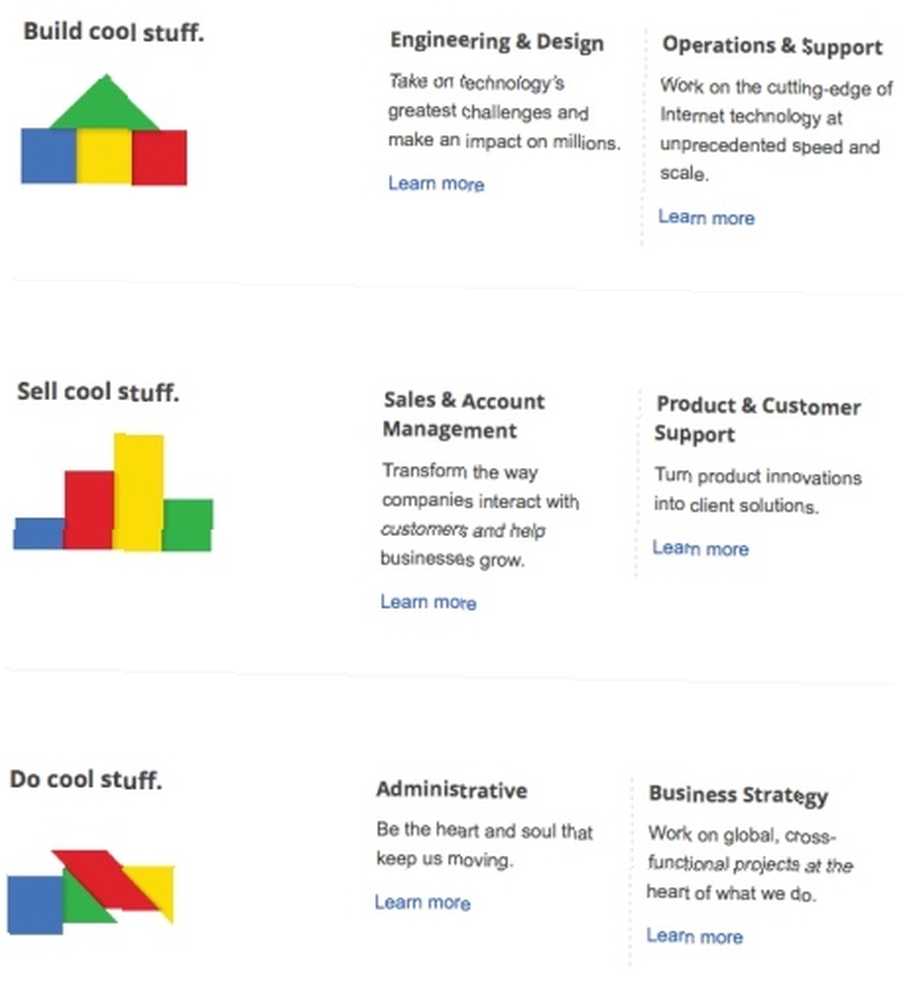Select the Engineering & Design heading
The width and height of the screenshot is (909, 1000).
pos(497,42)
